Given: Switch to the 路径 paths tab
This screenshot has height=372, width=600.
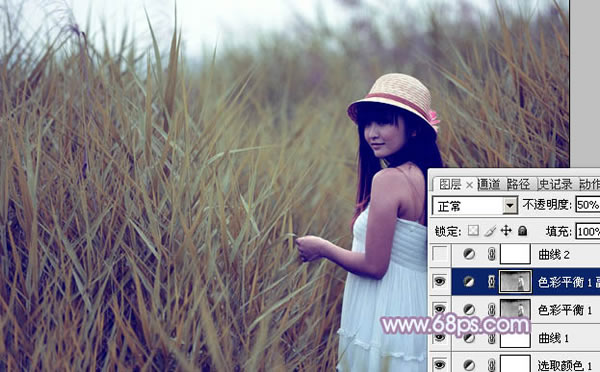Looking at the screenshot, I should tap(518, 184).
